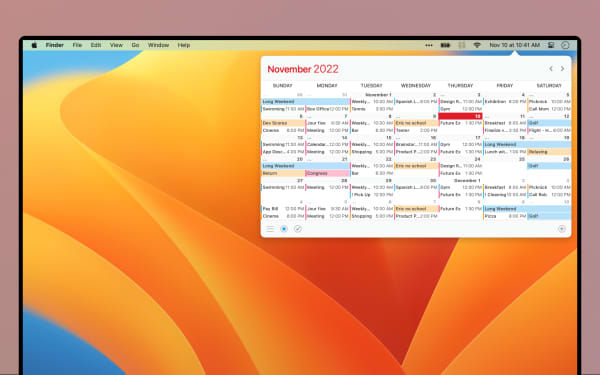
Task: Open the Window menu
Action: click(x=158, y=45)
